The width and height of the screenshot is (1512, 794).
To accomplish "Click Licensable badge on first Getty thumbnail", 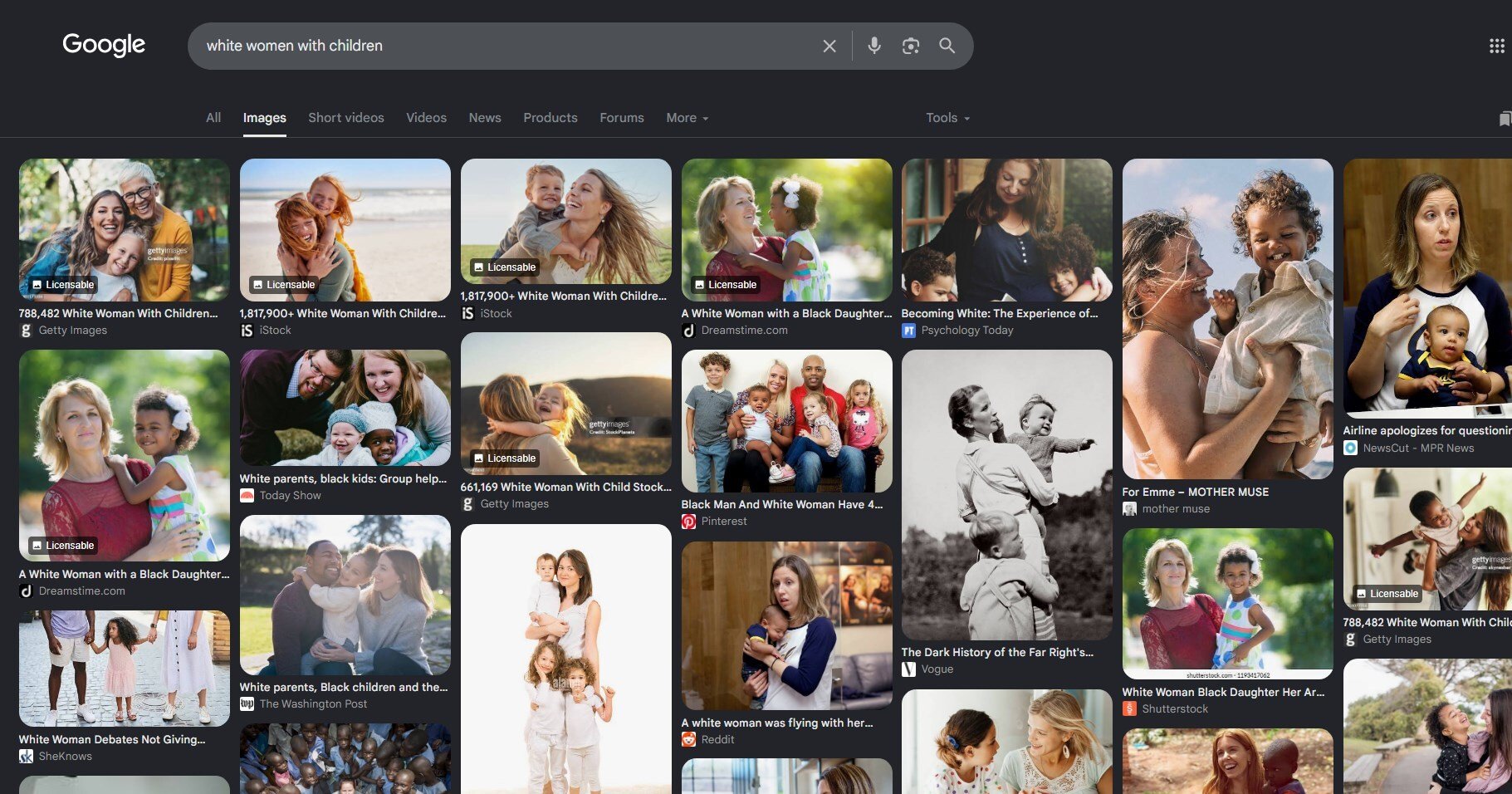I will coord(63,285).
